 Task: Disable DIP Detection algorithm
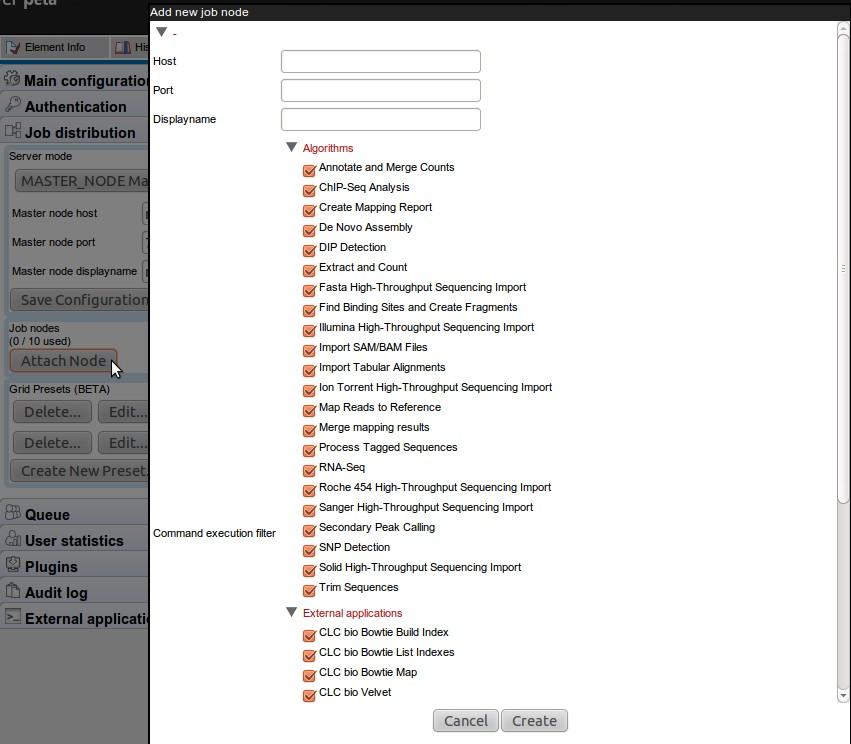[309, 250]
